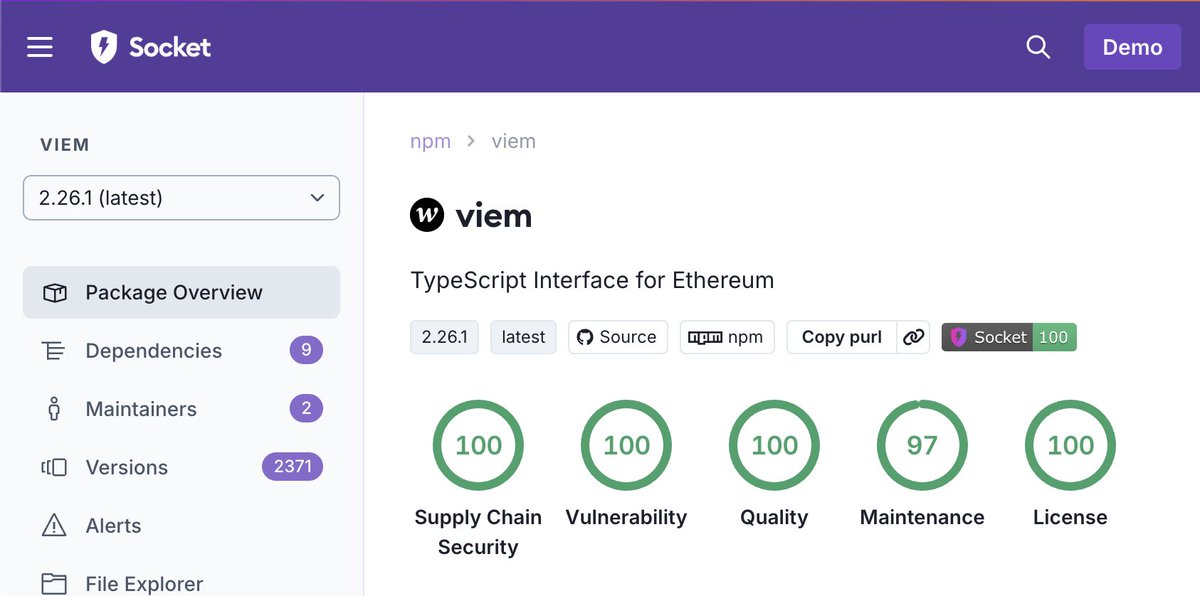This screenshot has width=1200, height=596.
Task: Click the License score circle
Action: tap(1070, 445)
